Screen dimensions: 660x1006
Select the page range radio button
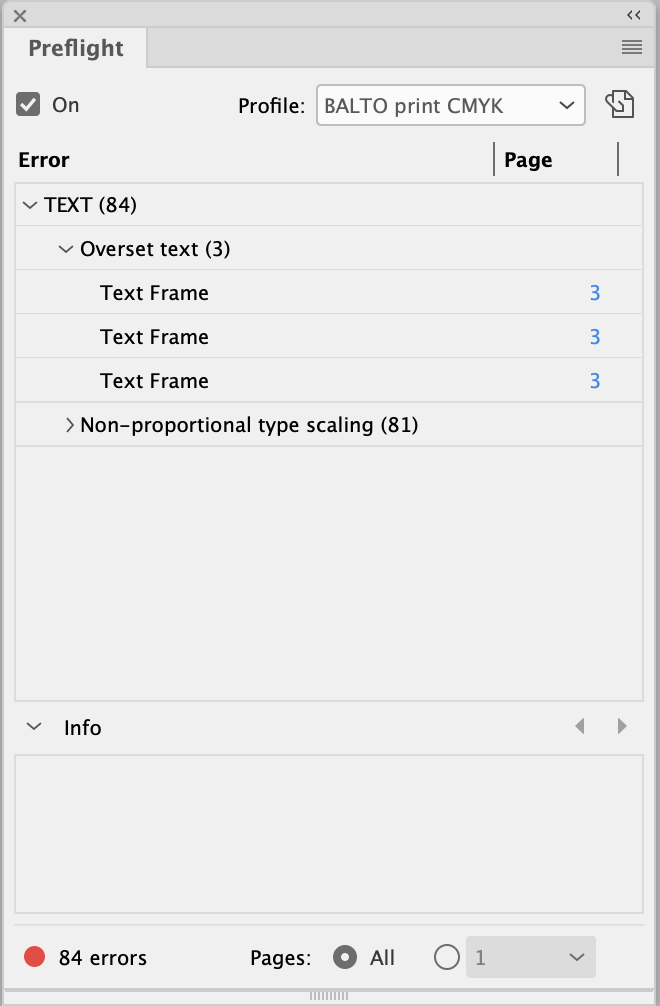click(447, 957)
